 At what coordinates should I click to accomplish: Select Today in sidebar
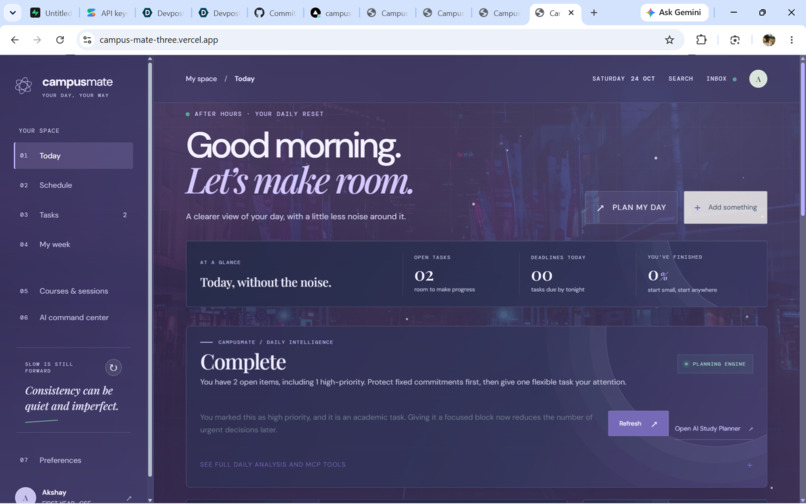coord(73,156)
